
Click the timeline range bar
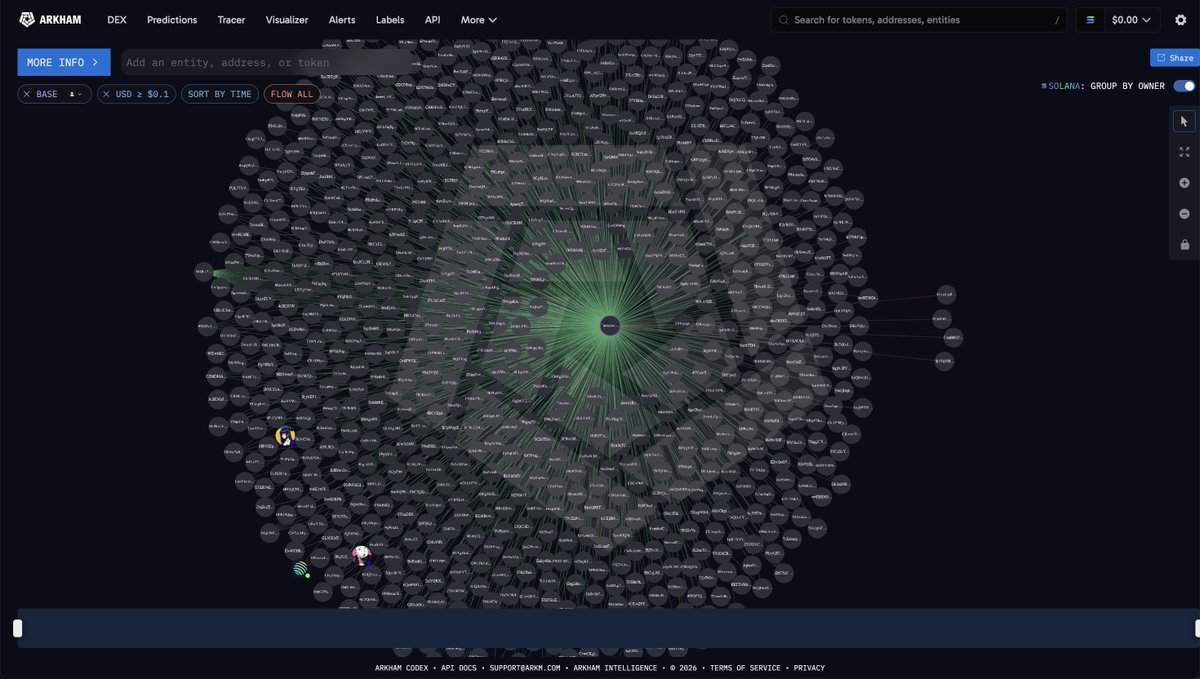click(608, 628)
